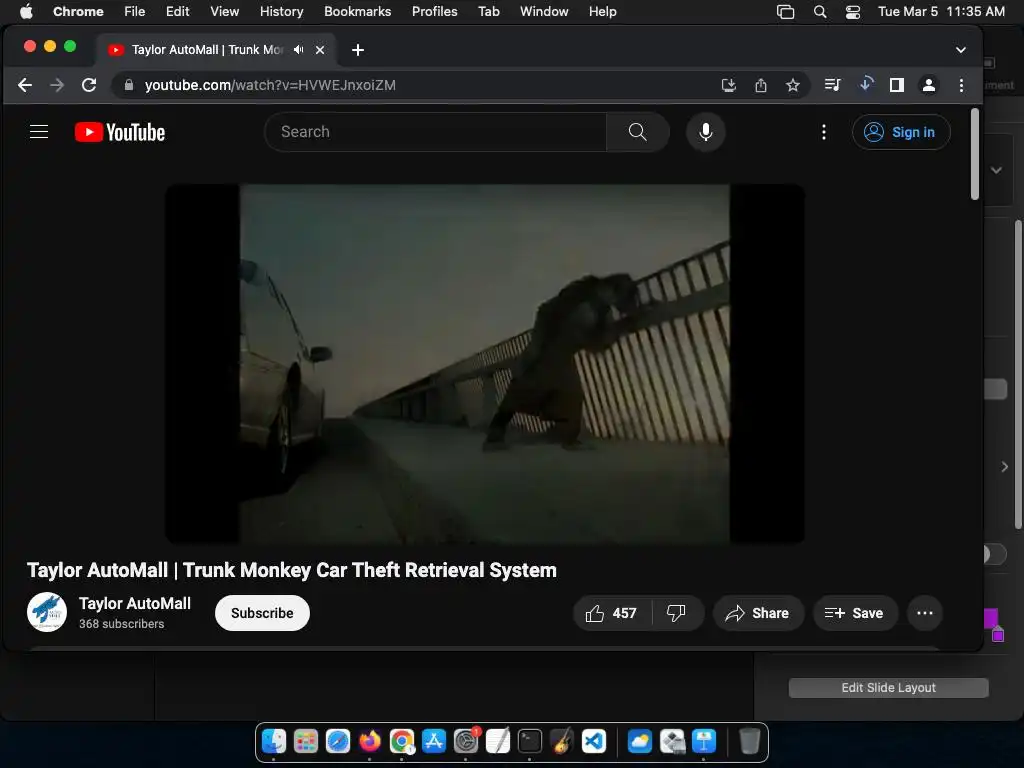Click purple color swatch in Keynote panel

tap(991, 618)
